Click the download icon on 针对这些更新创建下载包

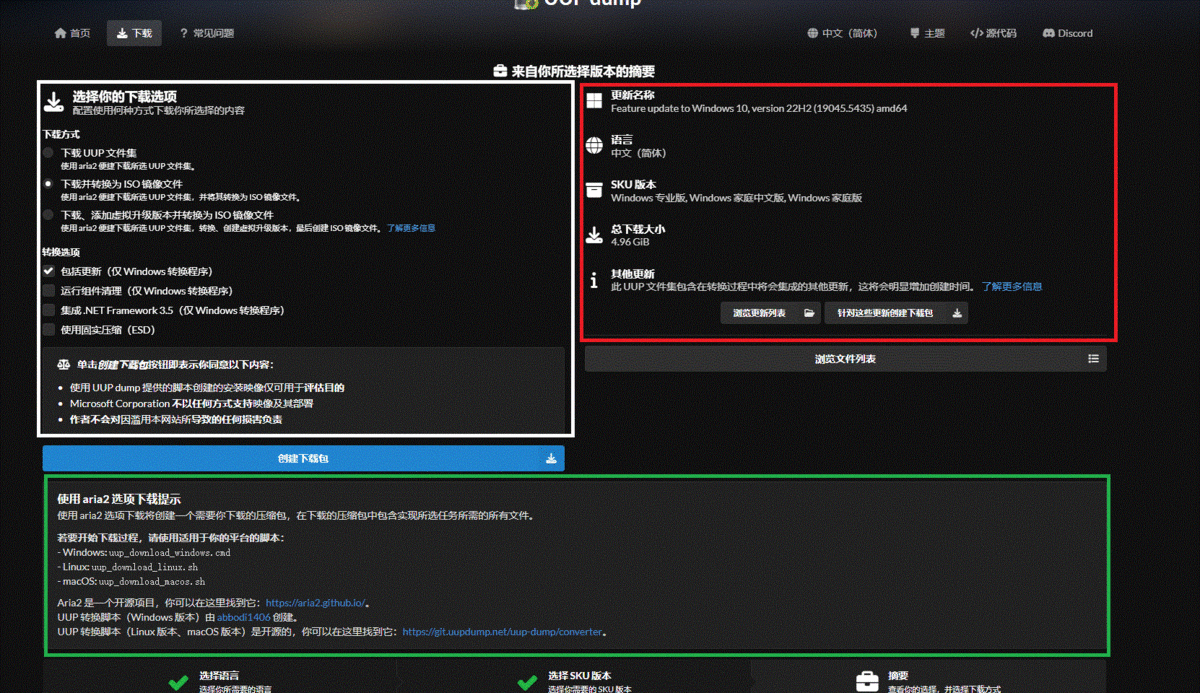pos(956,313)
